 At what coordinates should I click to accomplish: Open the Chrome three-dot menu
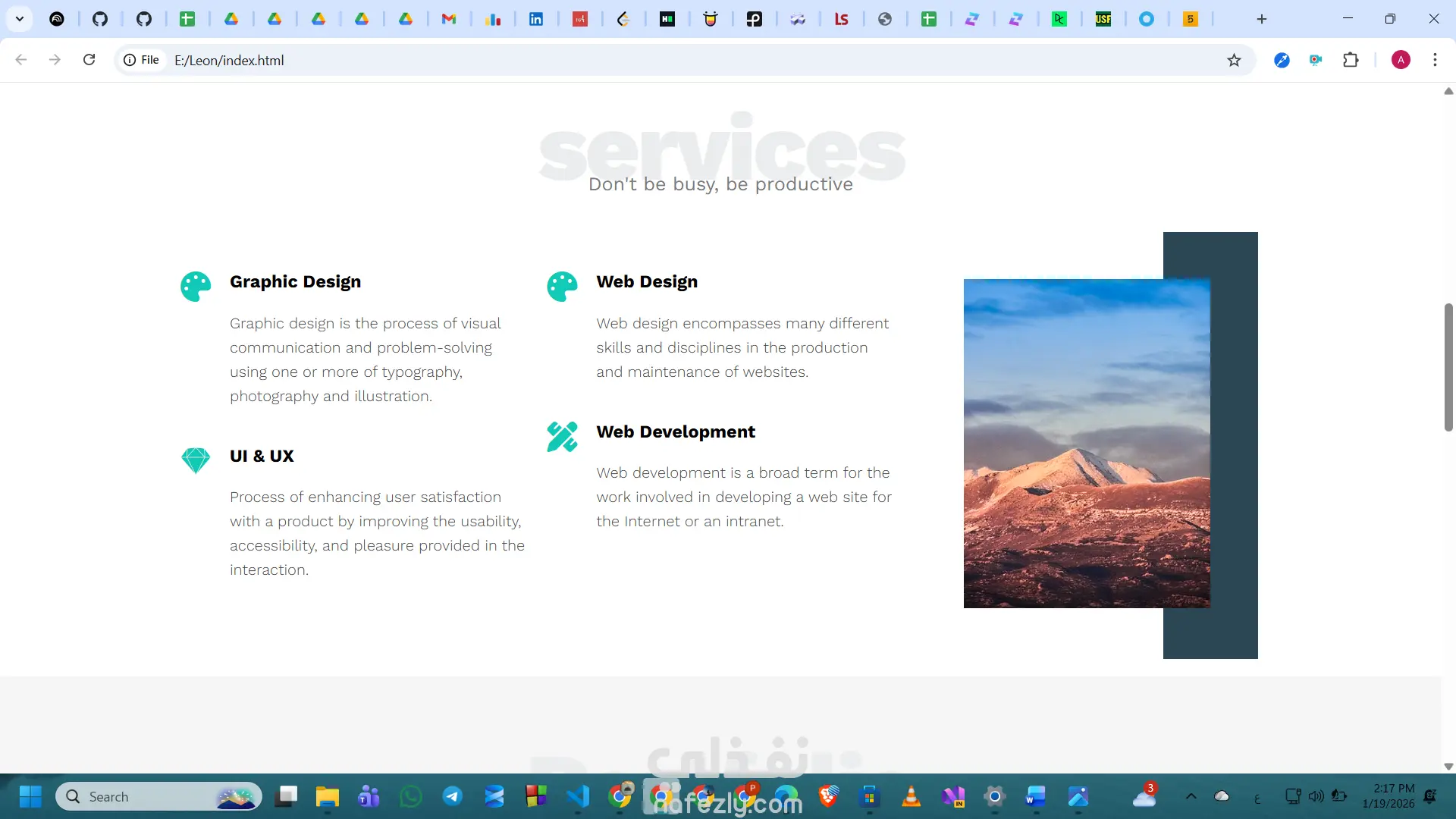pos(1435,60)
